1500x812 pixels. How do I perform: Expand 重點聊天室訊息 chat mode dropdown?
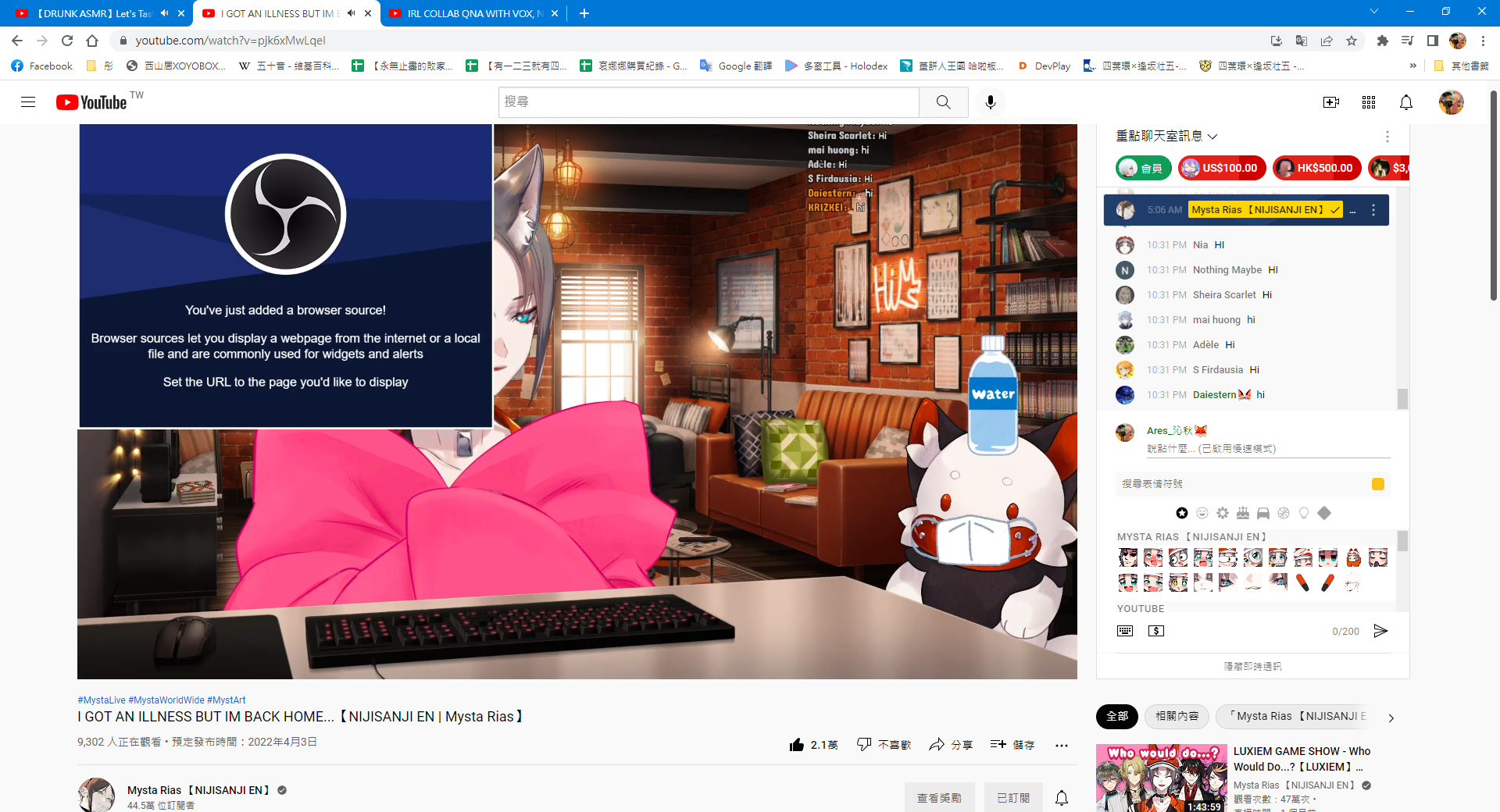[x=1167, y=137]
